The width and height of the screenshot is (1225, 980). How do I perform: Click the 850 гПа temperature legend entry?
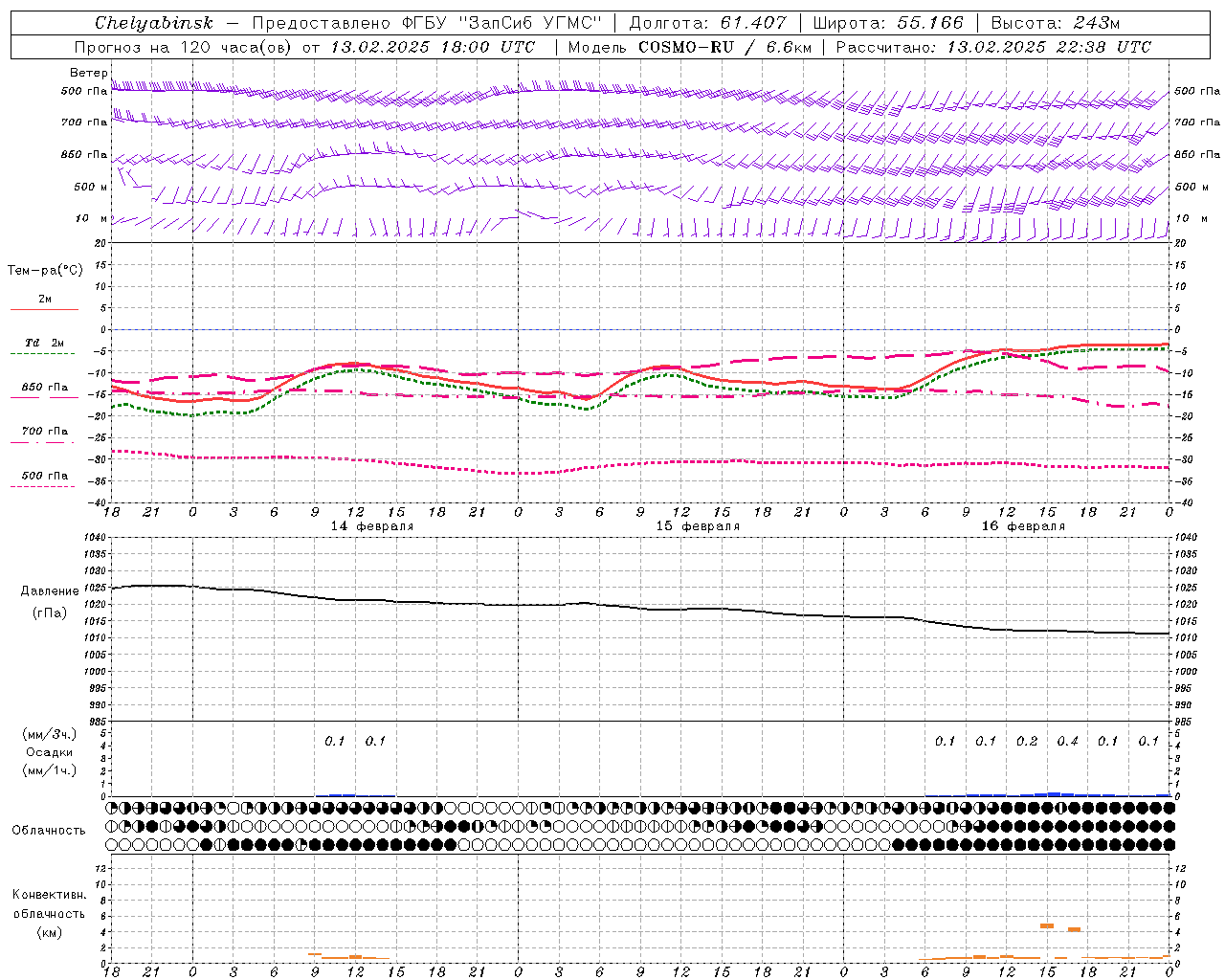point(45,388)
